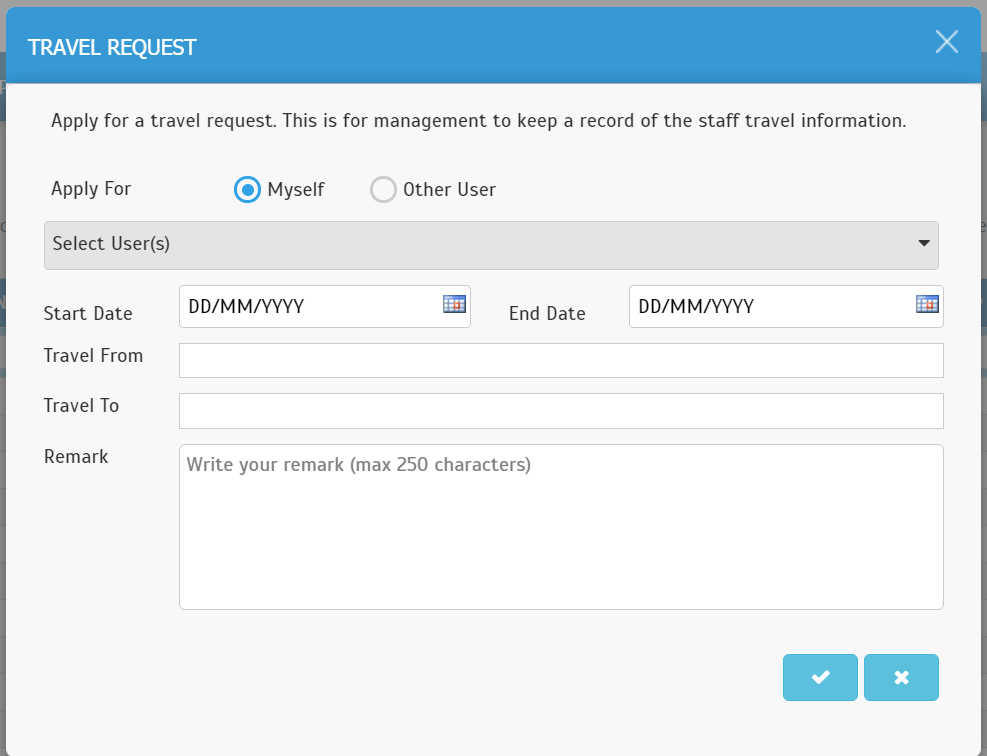Click the Remark label
The image size is (987, 756).
click(x=76, y=456)
